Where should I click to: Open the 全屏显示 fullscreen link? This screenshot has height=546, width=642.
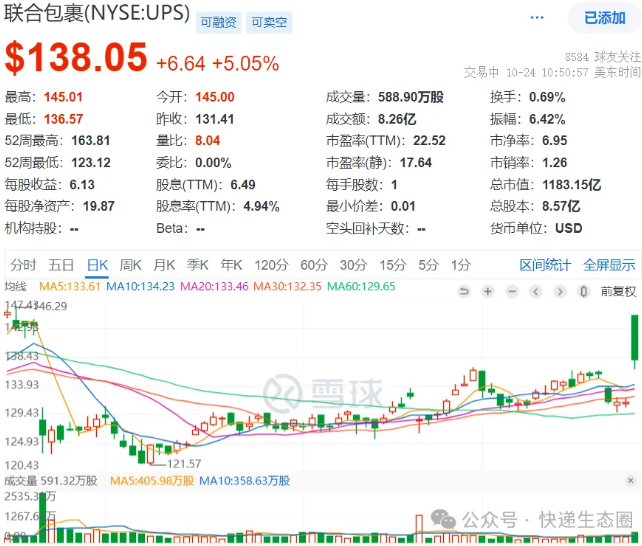pyautogui.click(x=609, y=265)
